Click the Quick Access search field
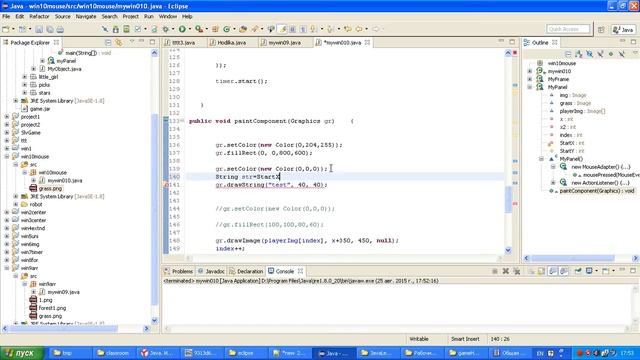This screenshot has width=640, height=360. [x=568, y=29]
